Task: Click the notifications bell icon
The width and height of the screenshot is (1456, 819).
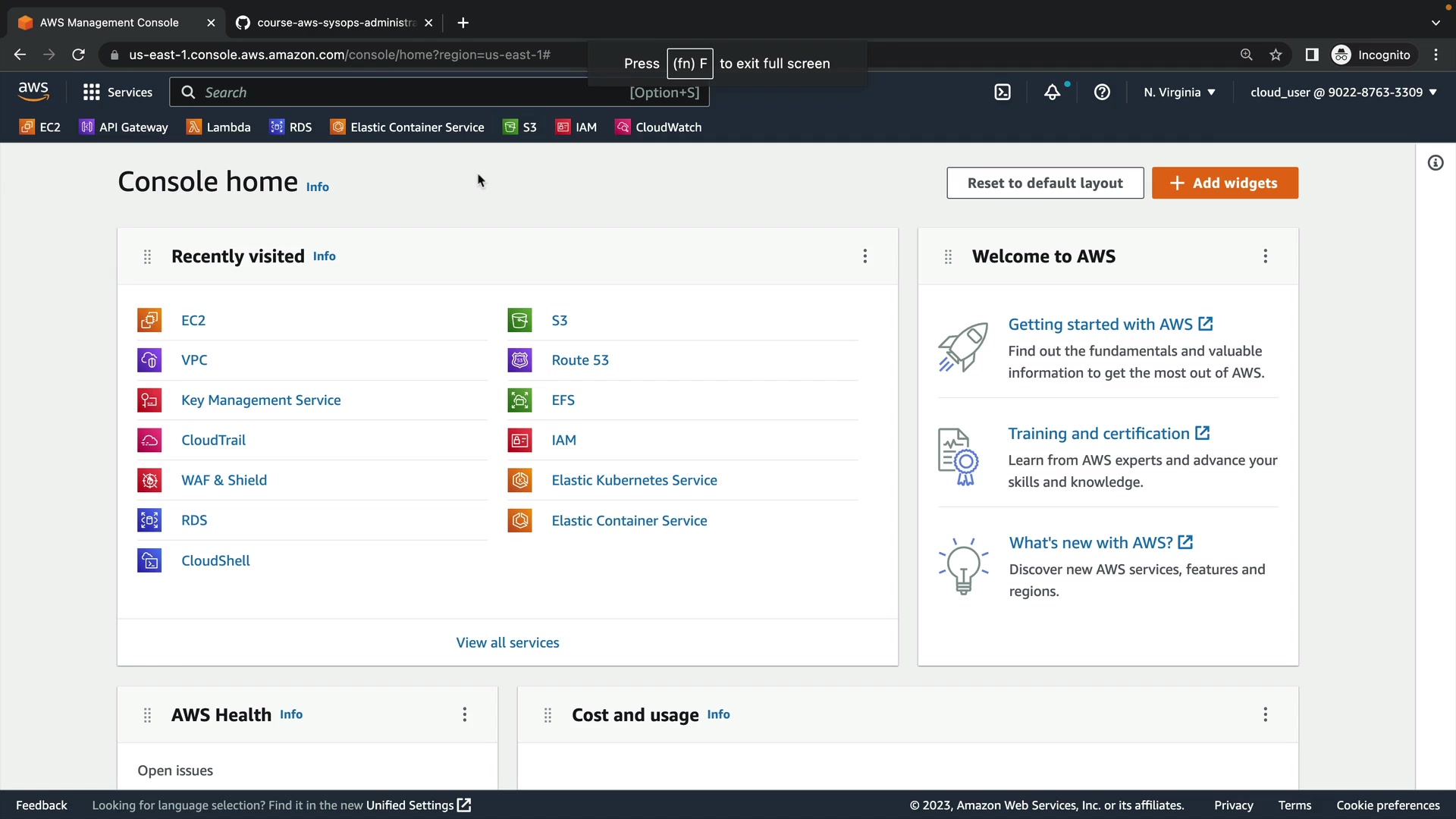Action: (1052, 93)
